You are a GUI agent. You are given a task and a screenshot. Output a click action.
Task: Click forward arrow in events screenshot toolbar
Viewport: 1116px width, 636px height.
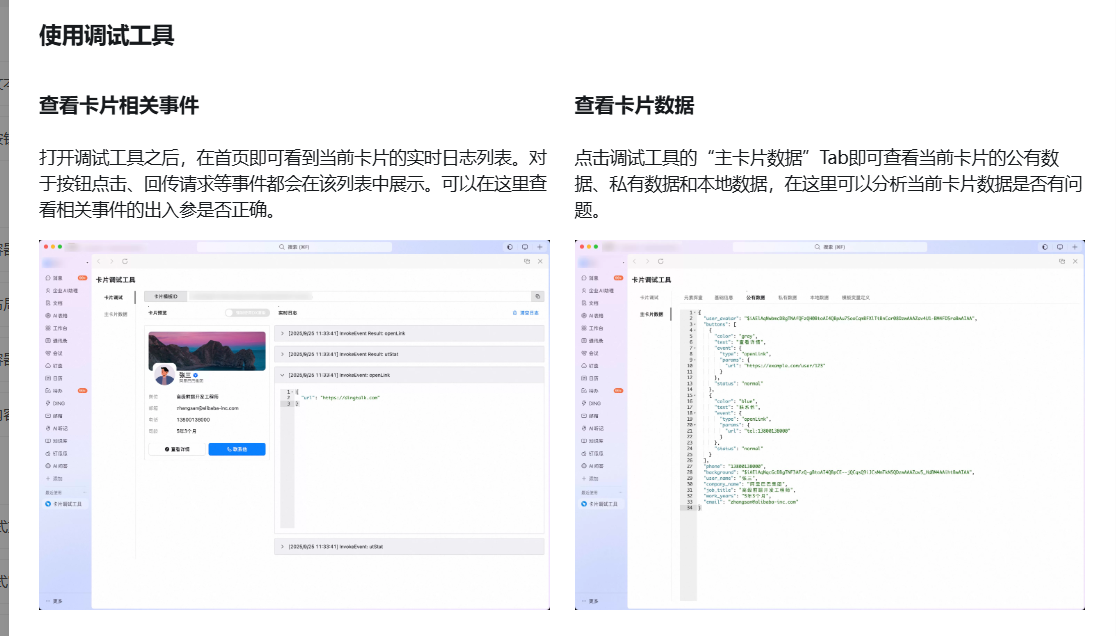coord(112,261)
